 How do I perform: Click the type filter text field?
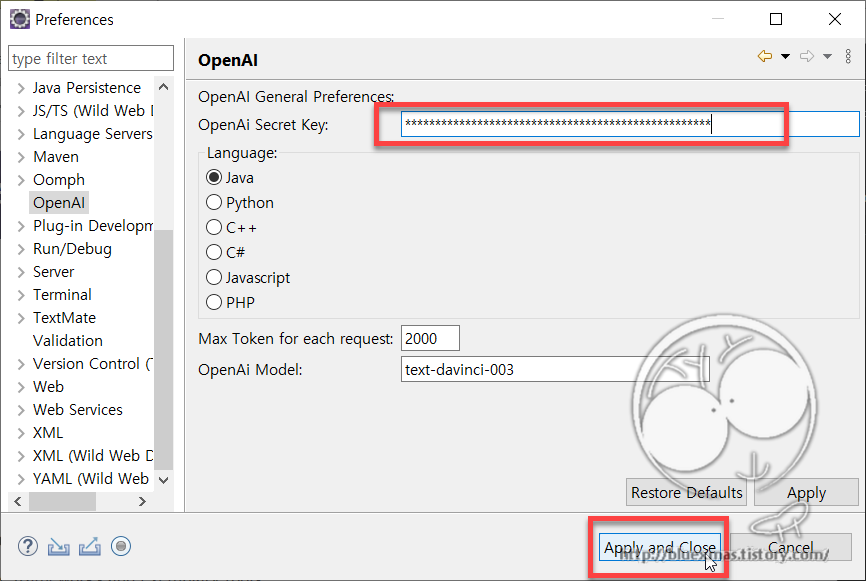click(x=91, y=59)
